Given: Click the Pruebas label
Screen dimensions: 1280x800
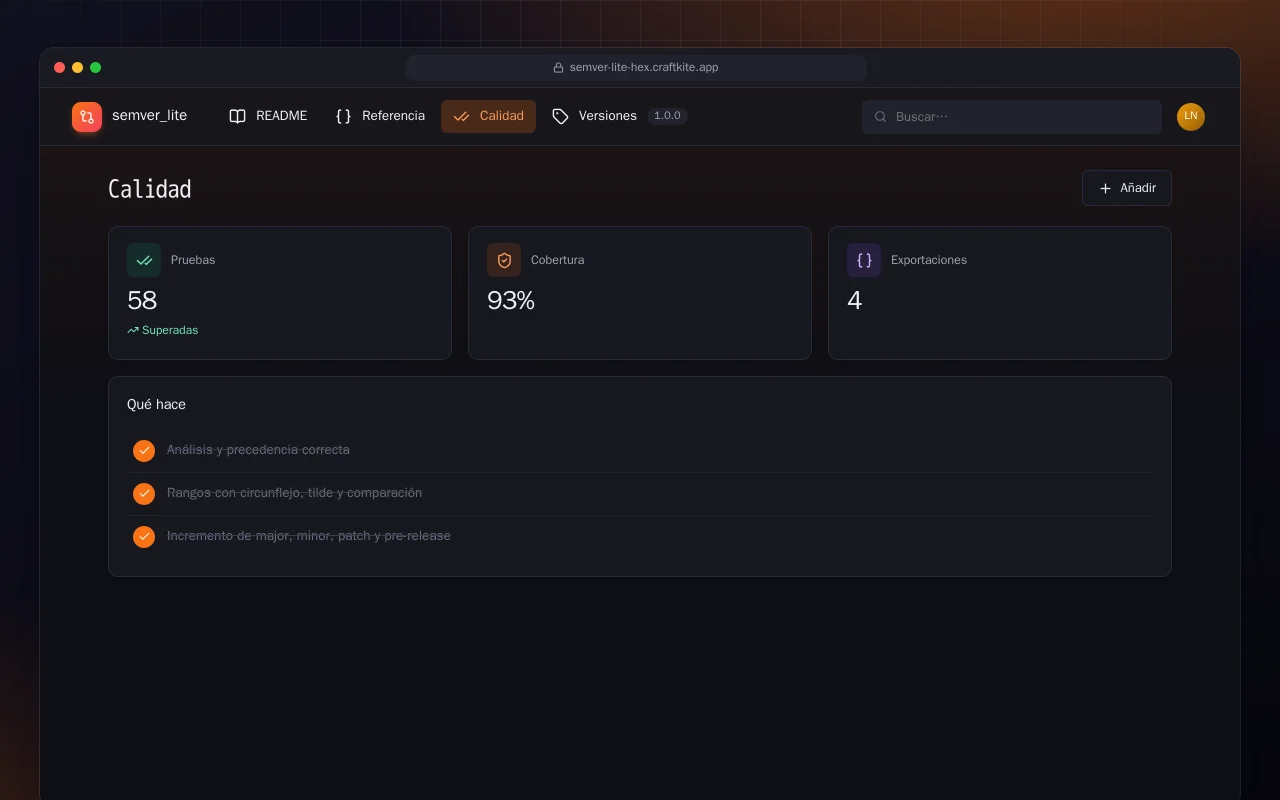Looking at the screenshot, I should [x=193, y=260].
